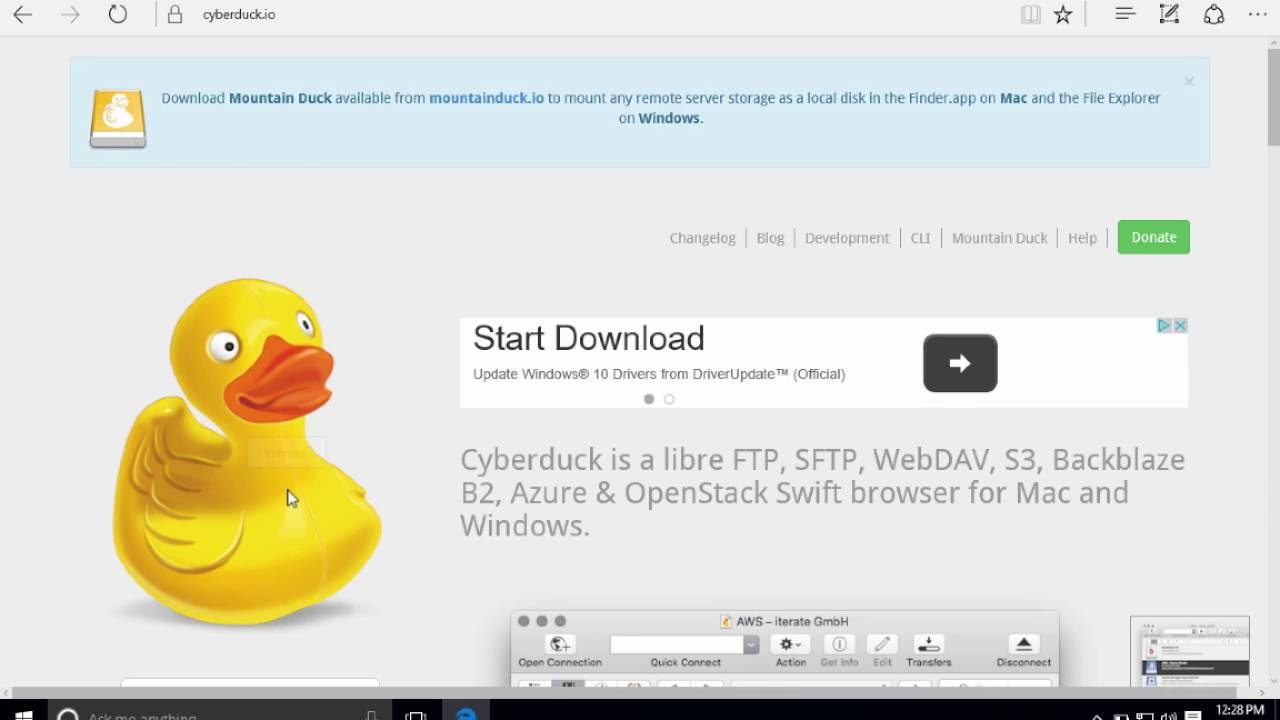The image size is (1280, 720).
Task: Go back to the previous page
Action: [22, 14]
